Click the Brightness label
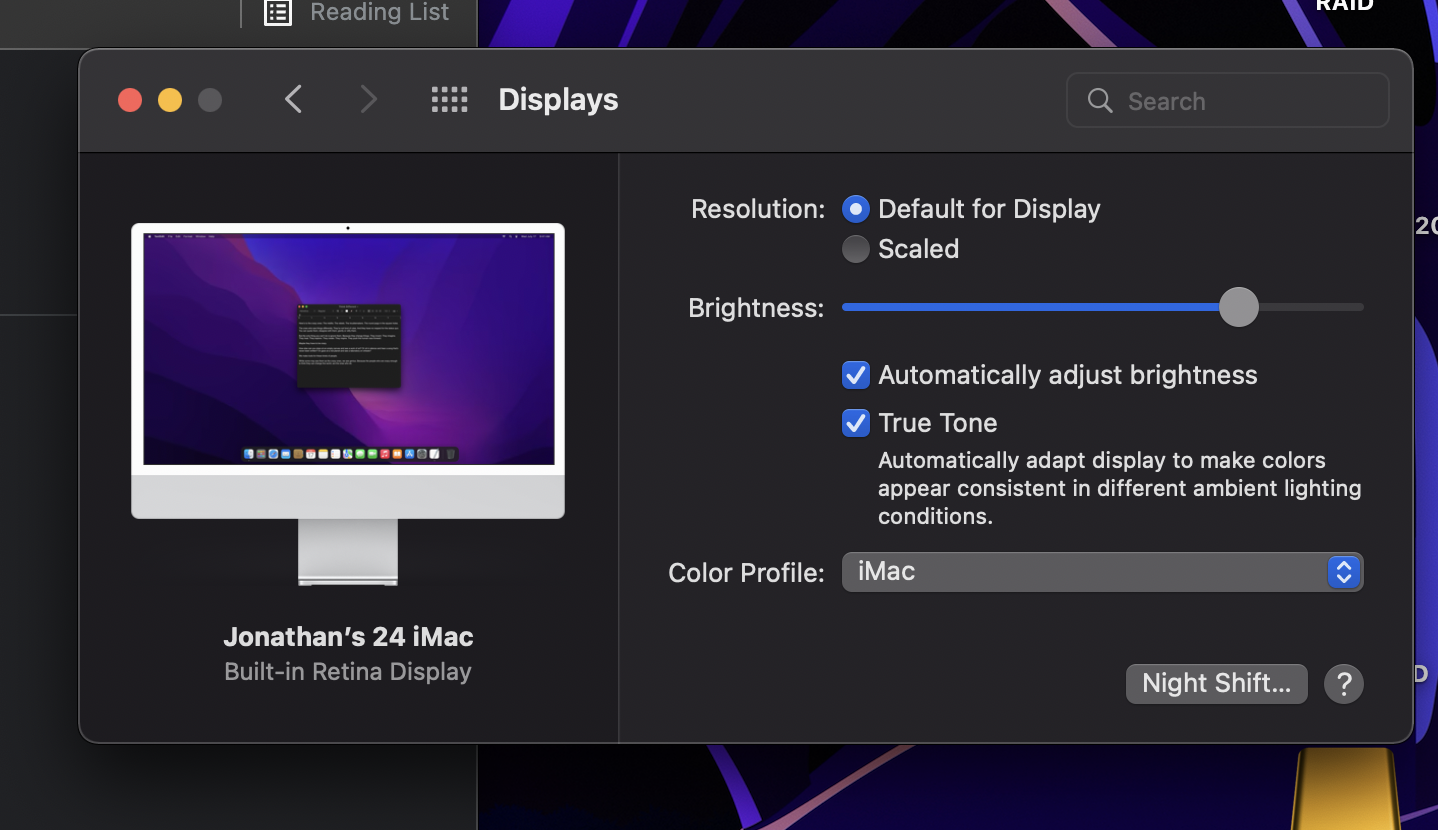Screen dimensions: 1438x830 (756, 308)
